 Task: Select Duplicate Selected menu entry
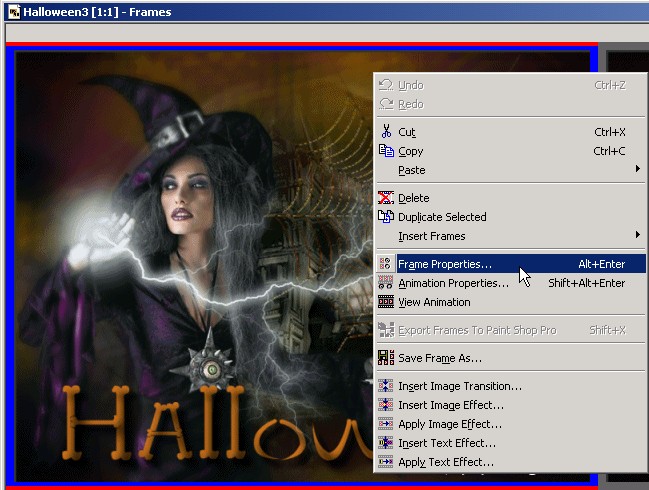click(x=510, y=217)
